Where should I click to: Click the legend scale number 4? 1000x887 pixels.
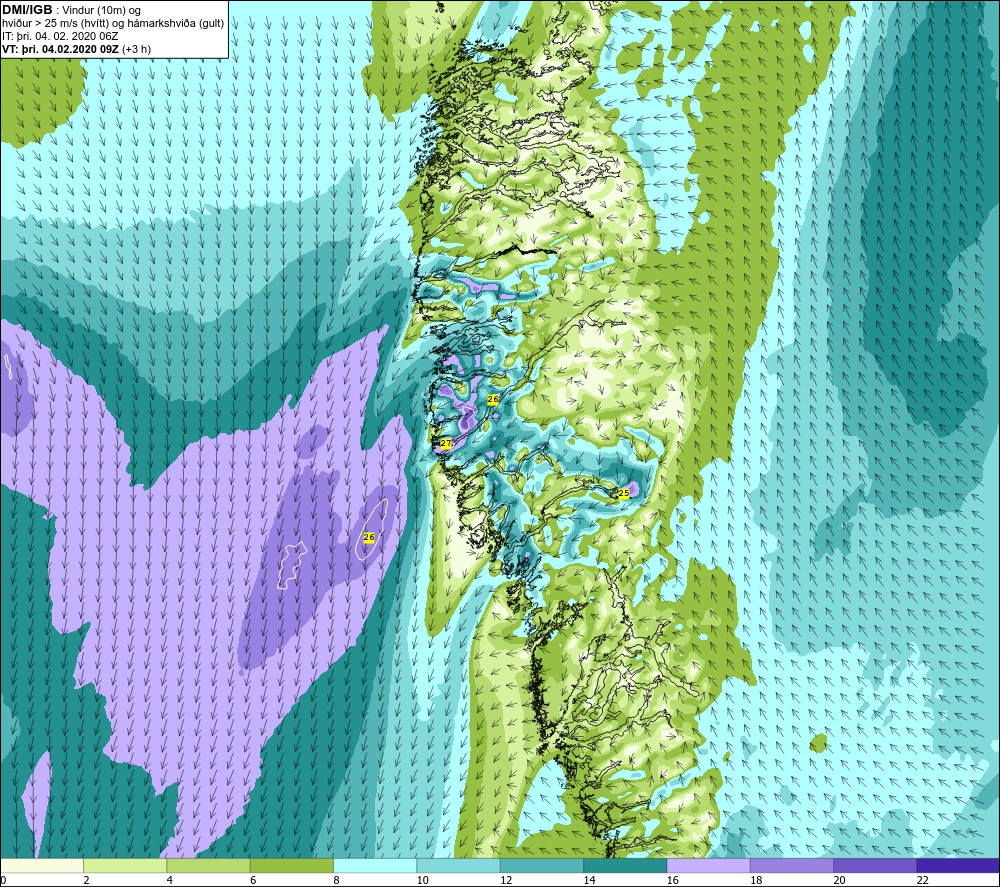170,880
